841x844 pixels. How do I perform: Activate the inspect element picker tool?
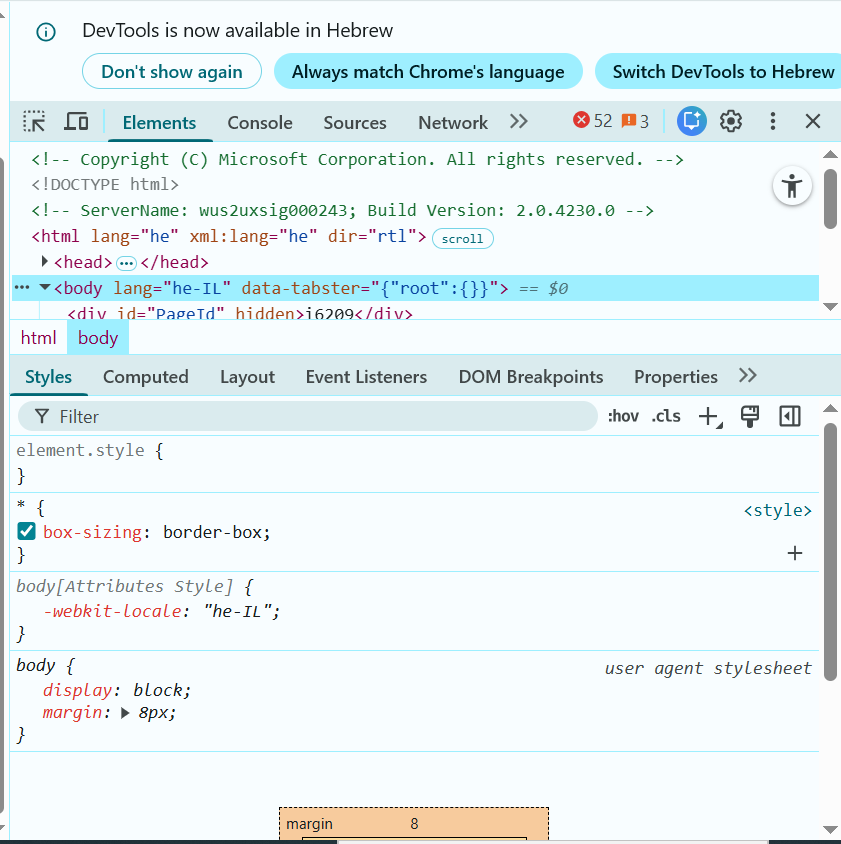pyautogui.click(x=35, y=122)
